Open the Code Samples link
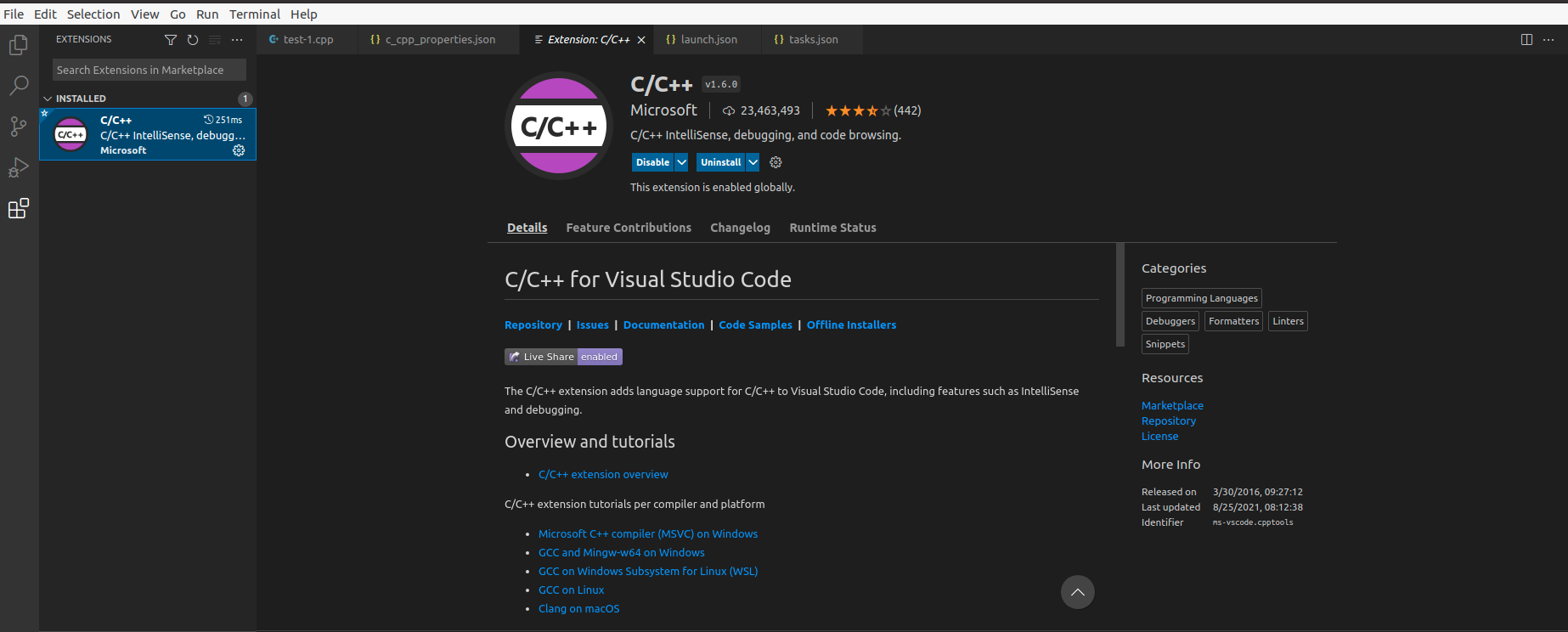This screenshot has height=632, width=1568. click(755, 325)
